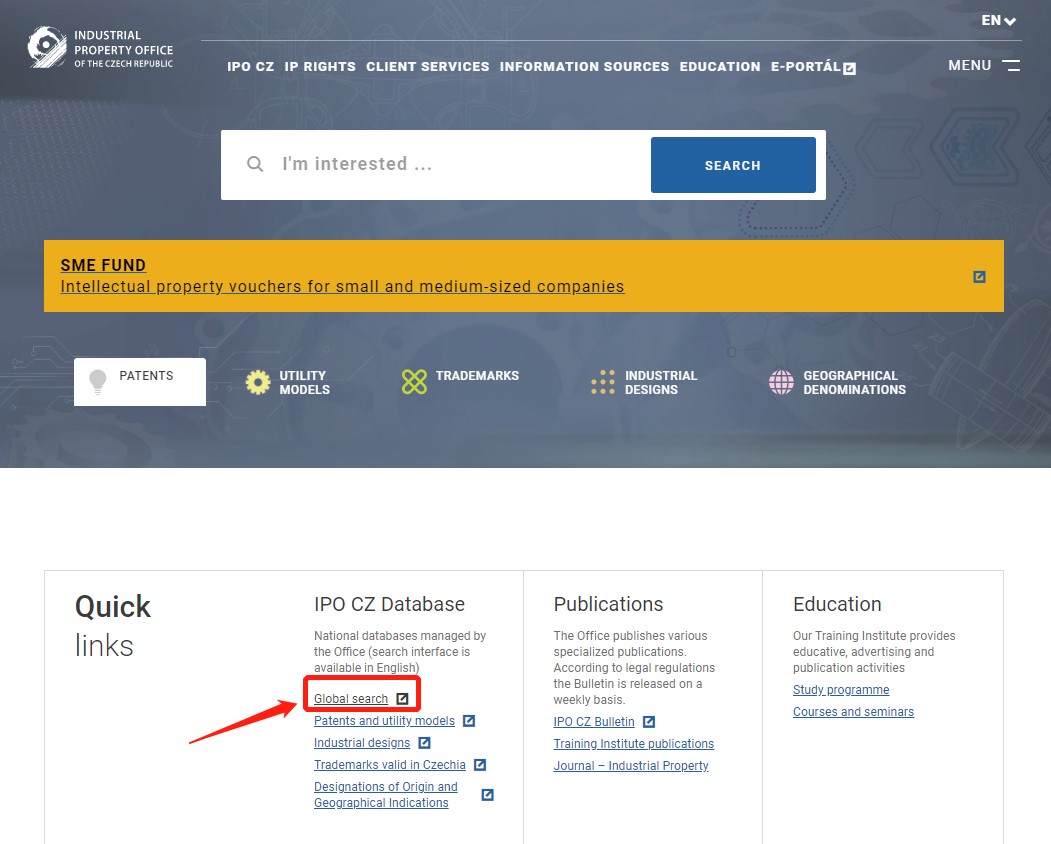Viewport: 1051px width, 844px height.
Task: Open Patents and utility models link
Action: (384, 721)
